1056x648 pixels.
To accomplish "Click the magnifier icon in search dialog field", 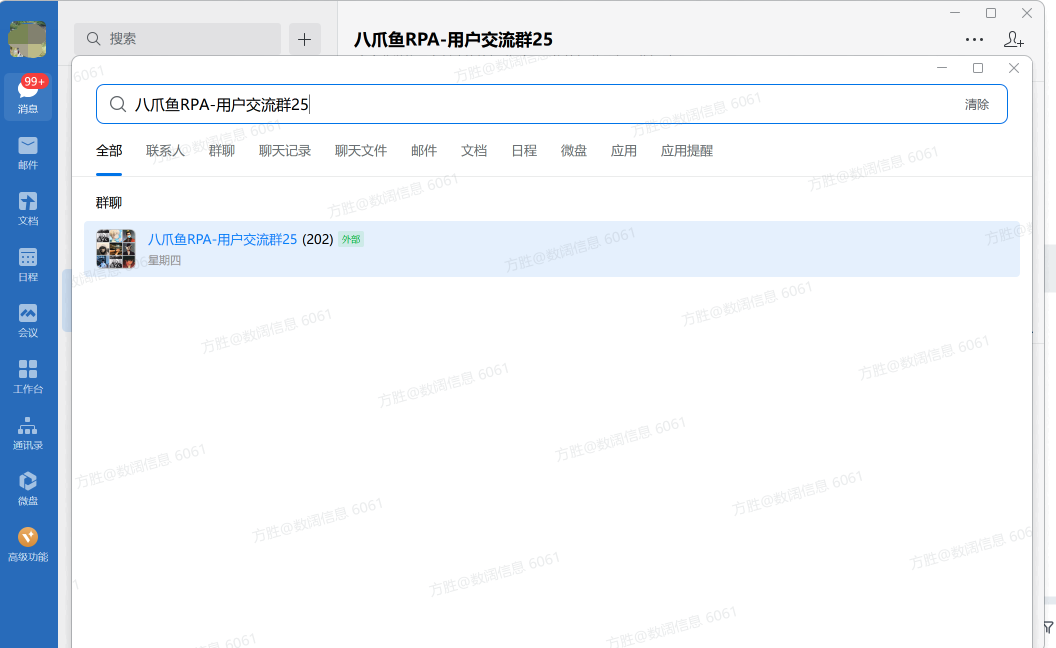I will click(118, 104).
